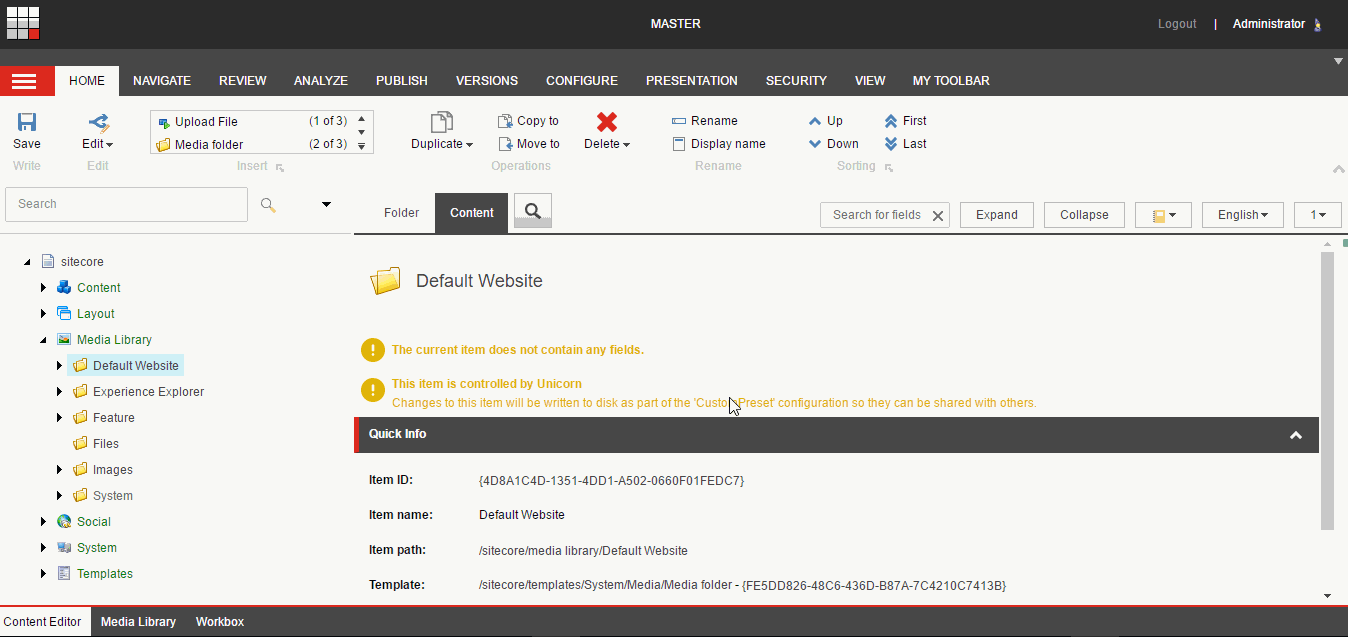This screenshot has width=1348, height=637.
Task: Click the Rename command
Action: coord(704,121)
